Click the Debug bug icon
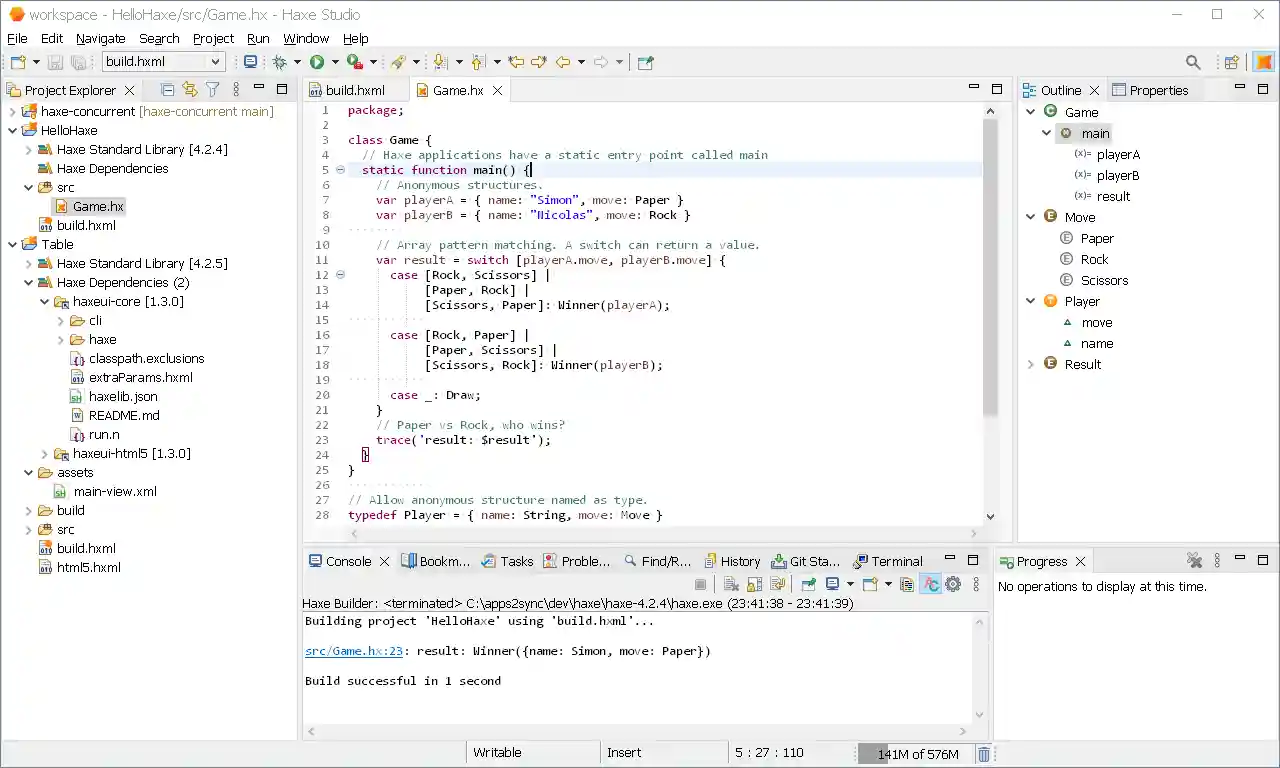This screenshot has height=768, width=1280. pyautogui.click(x=280, y=62)
